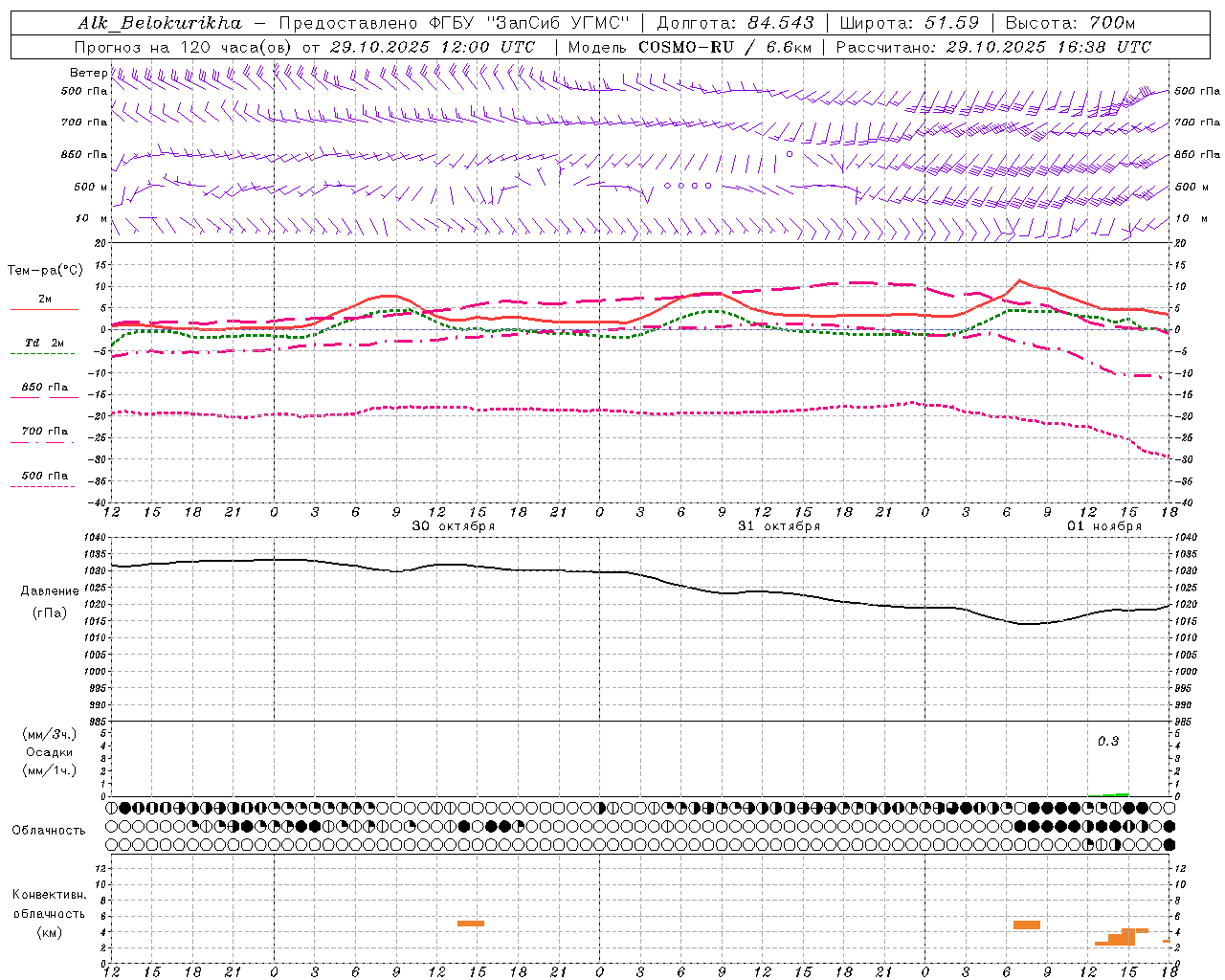The image size is (1225, 980).
Task: Select the 'Давление' pressure panel label
Action: [50, 591]
